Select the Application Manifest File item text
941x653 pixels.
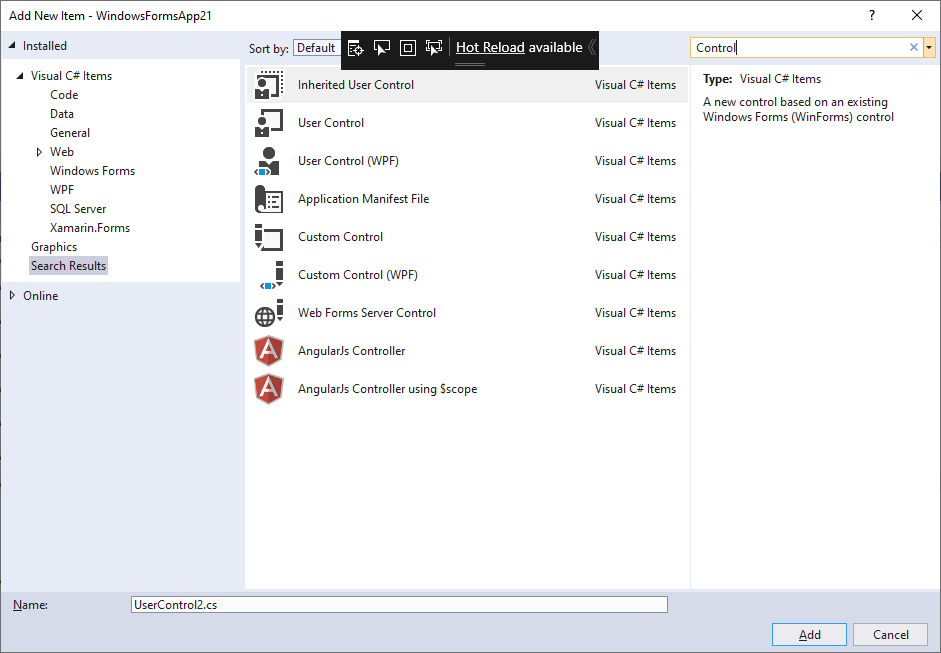point(364,199)
